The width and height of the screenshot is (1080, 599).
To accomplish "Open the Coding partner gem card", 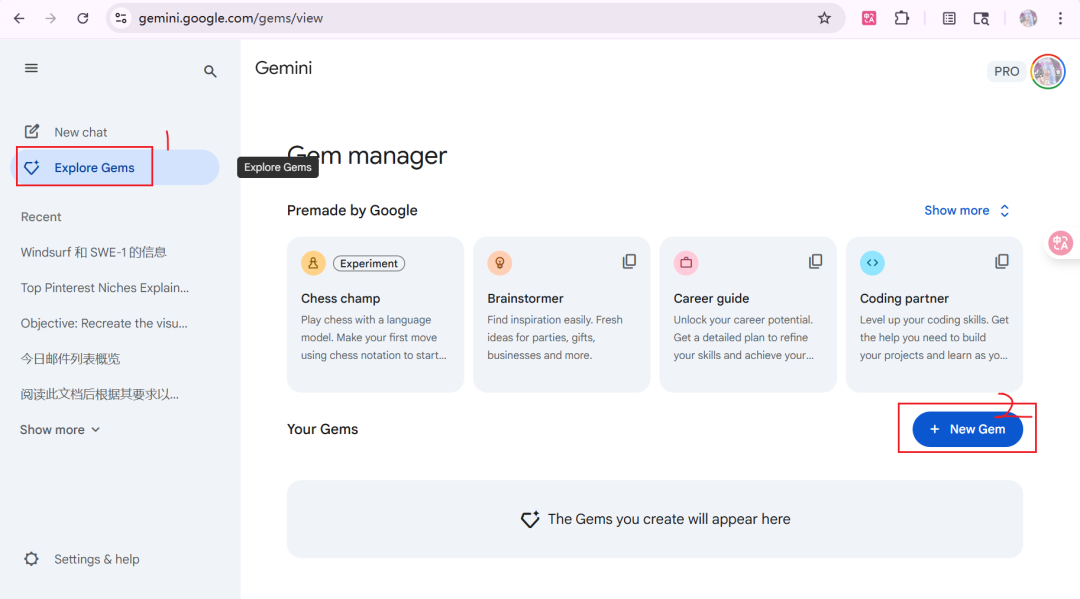I will (x=934, y=315).
